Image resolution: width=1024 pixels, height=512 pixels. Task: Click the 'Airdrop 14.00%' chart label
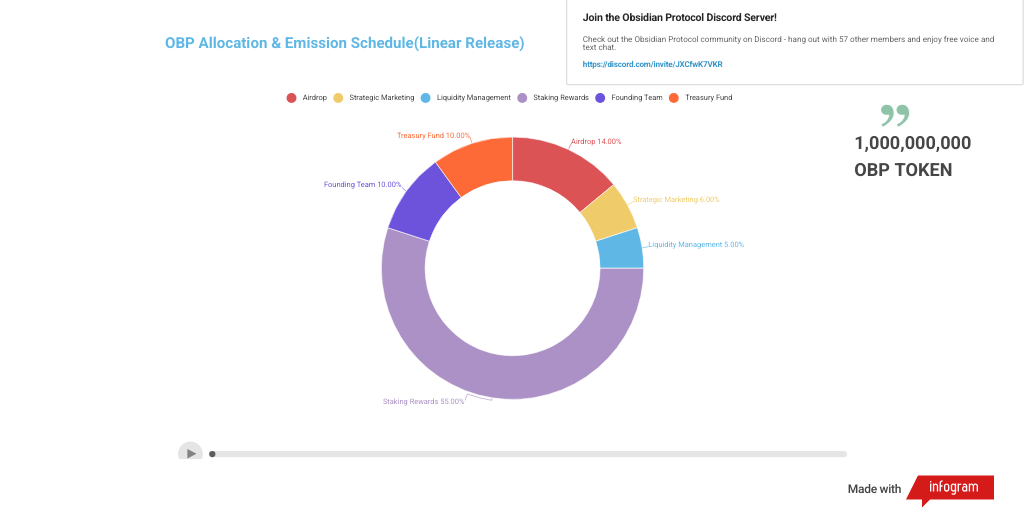[x=596, y=142]
